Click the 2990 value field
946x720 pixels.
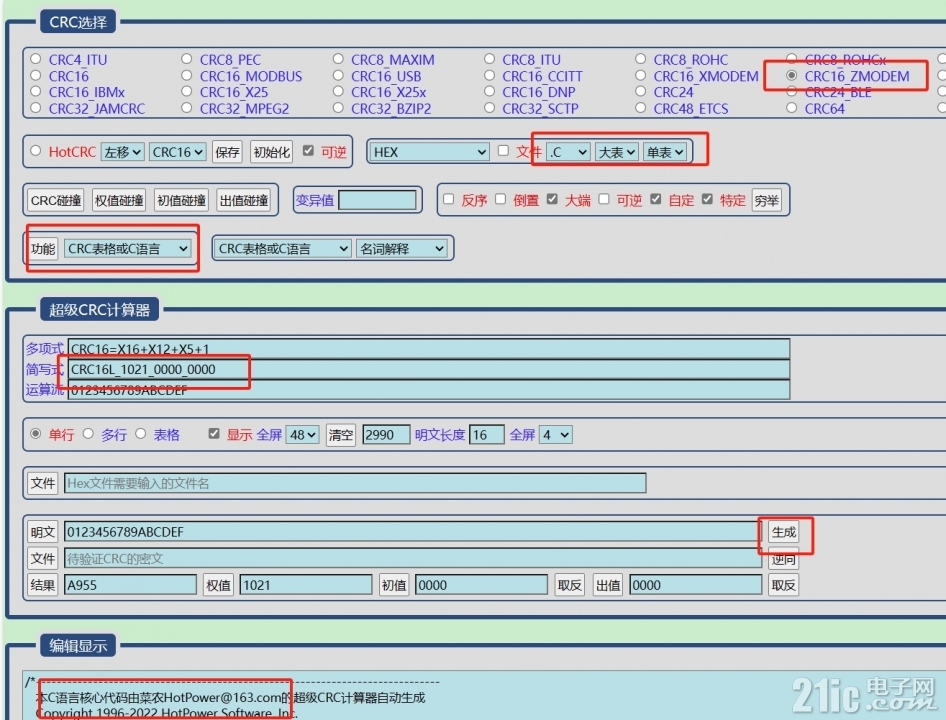coord(386,435)
